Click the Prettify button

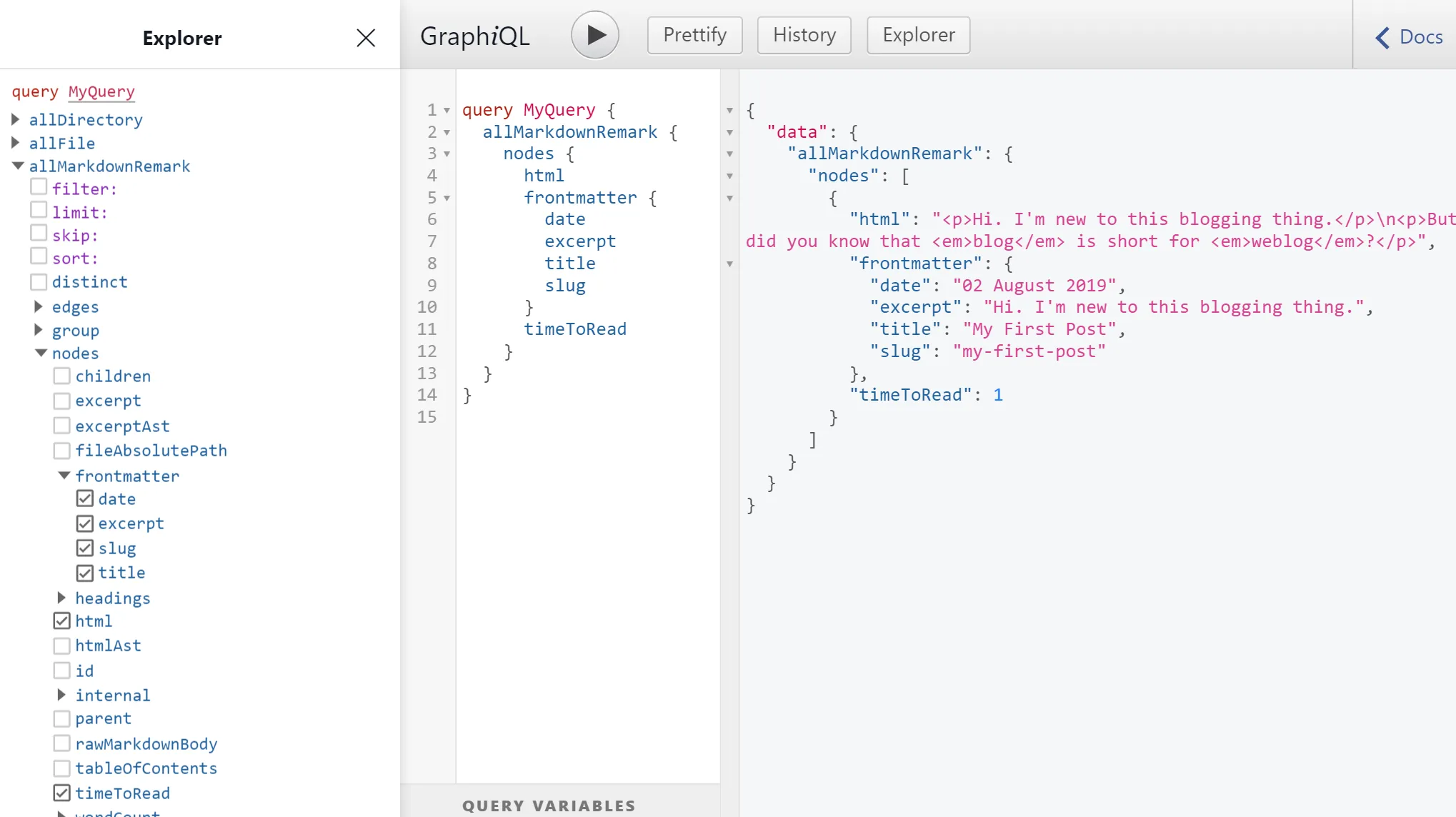(694, 35)
